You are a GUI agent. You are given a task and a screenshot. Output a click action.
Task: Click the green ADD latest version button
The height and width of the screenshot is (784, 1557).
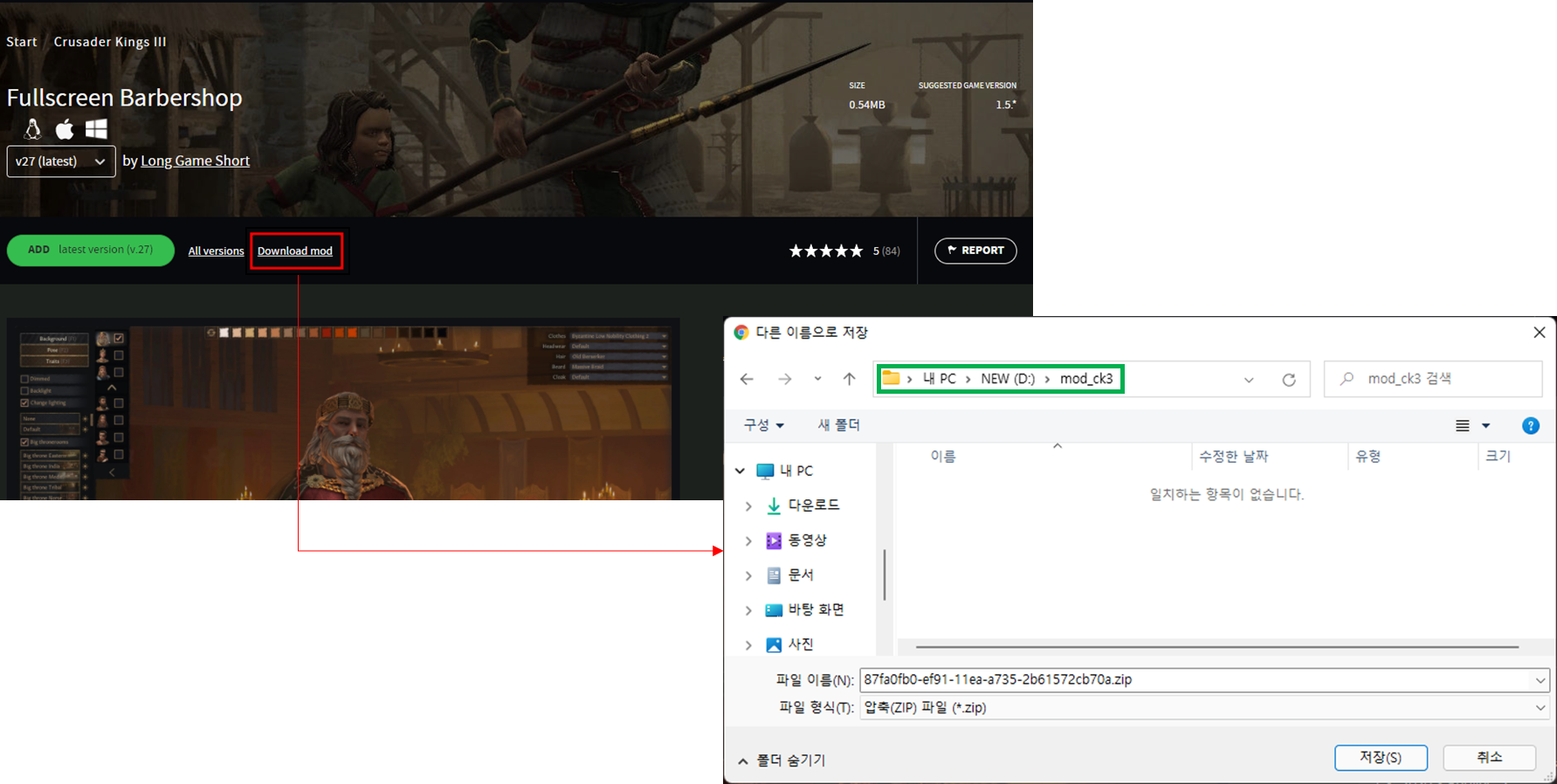pos(91,250)
